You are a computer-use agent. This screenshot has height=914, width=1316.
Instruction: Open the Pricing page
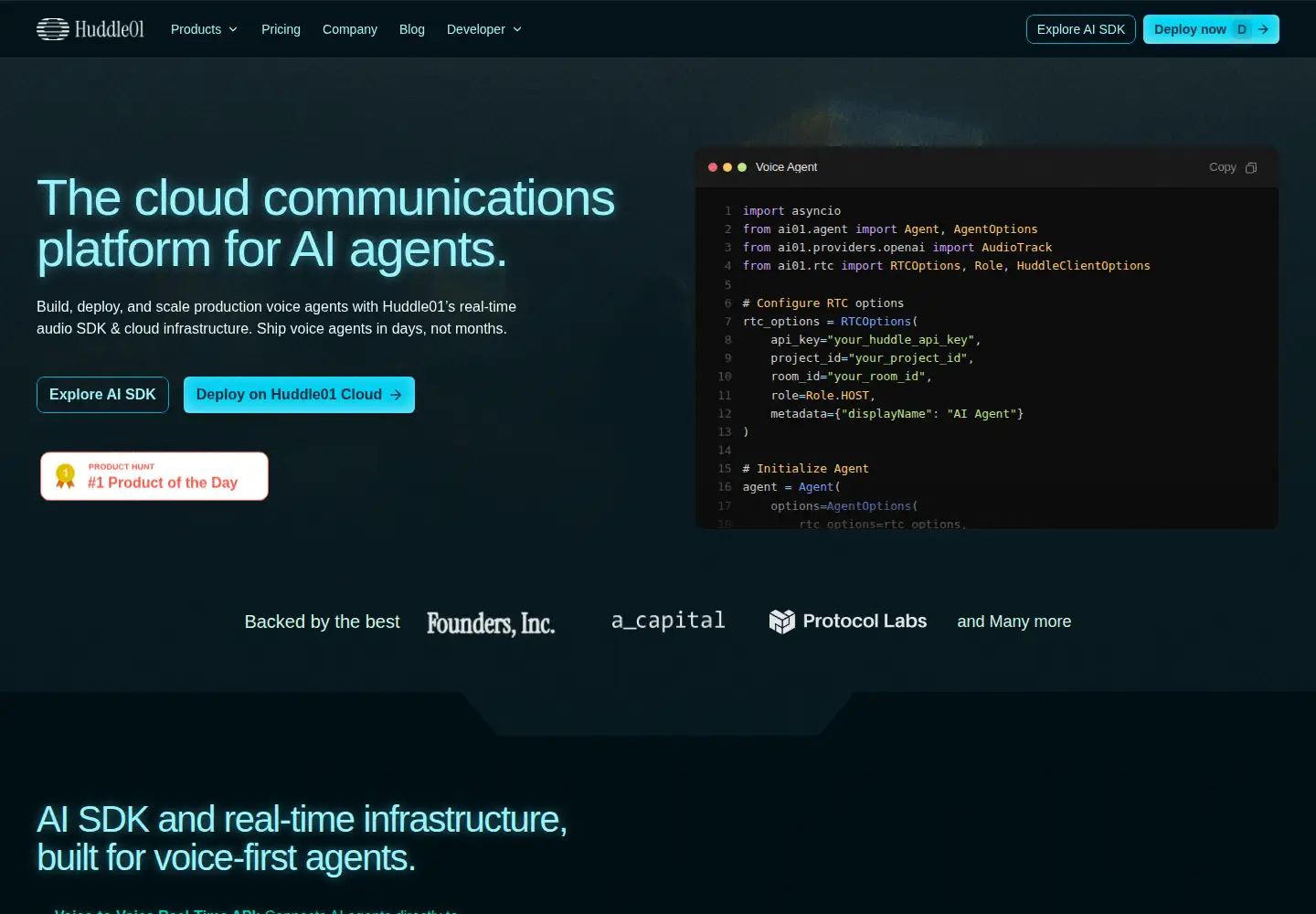[281, 29]
